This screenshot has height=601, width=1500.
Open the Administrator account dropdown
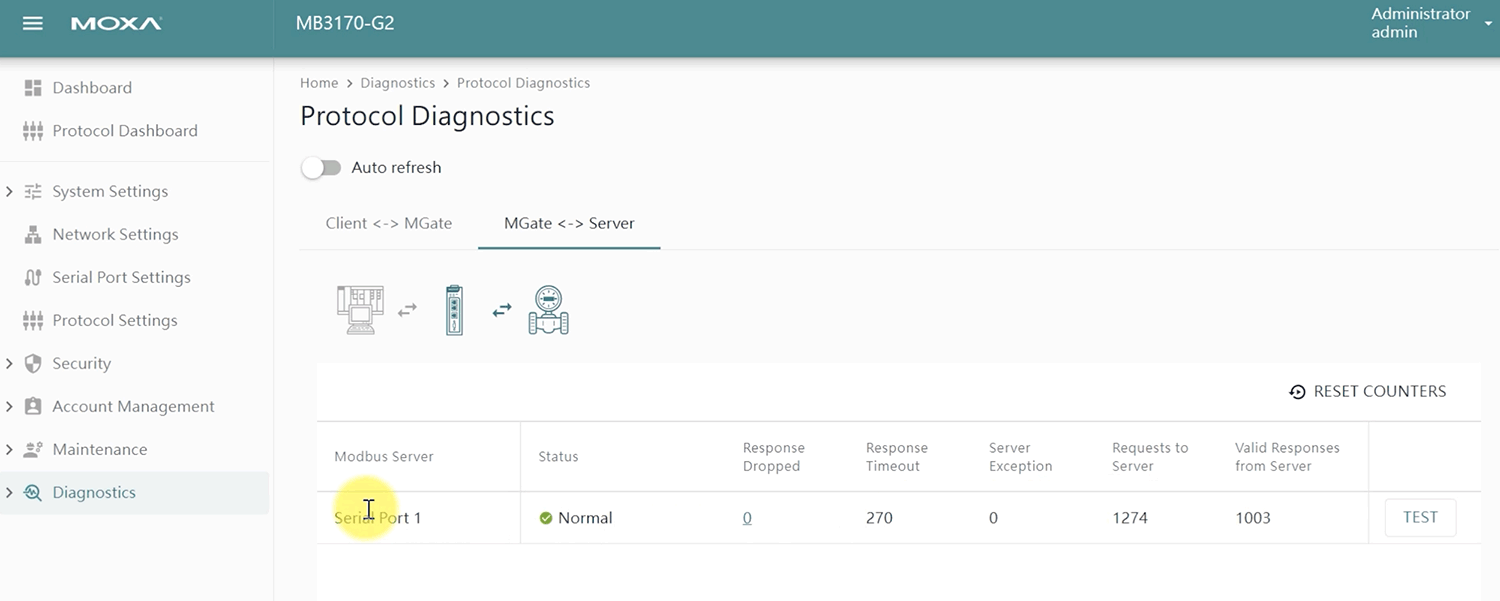(x=1487, y=24)
